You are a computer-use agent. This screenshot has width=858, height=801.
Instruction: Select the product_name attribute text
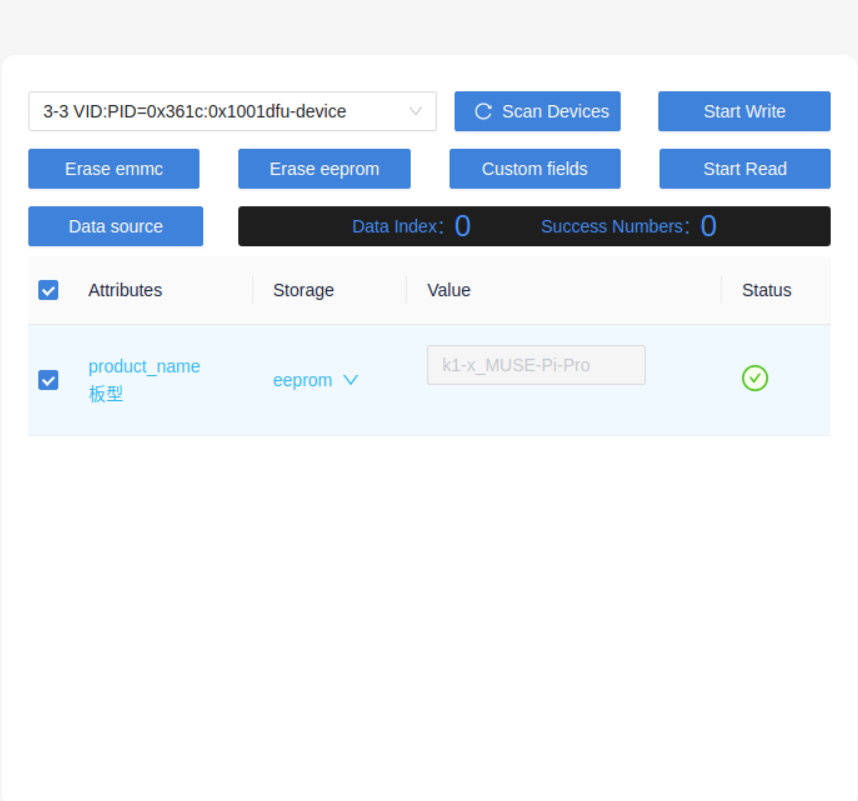(144, 366)
